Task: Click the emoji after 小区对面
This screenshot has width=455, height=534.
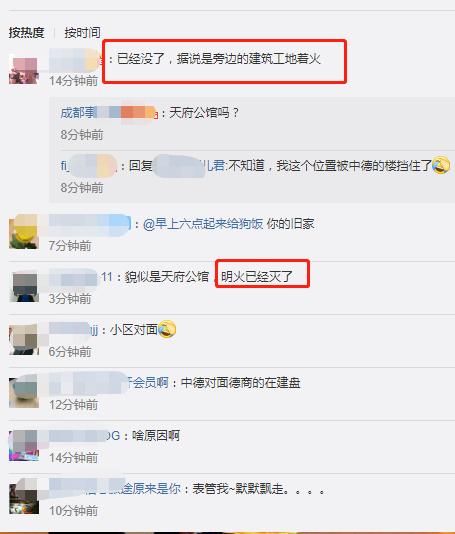Action: (x=167, y=329)
